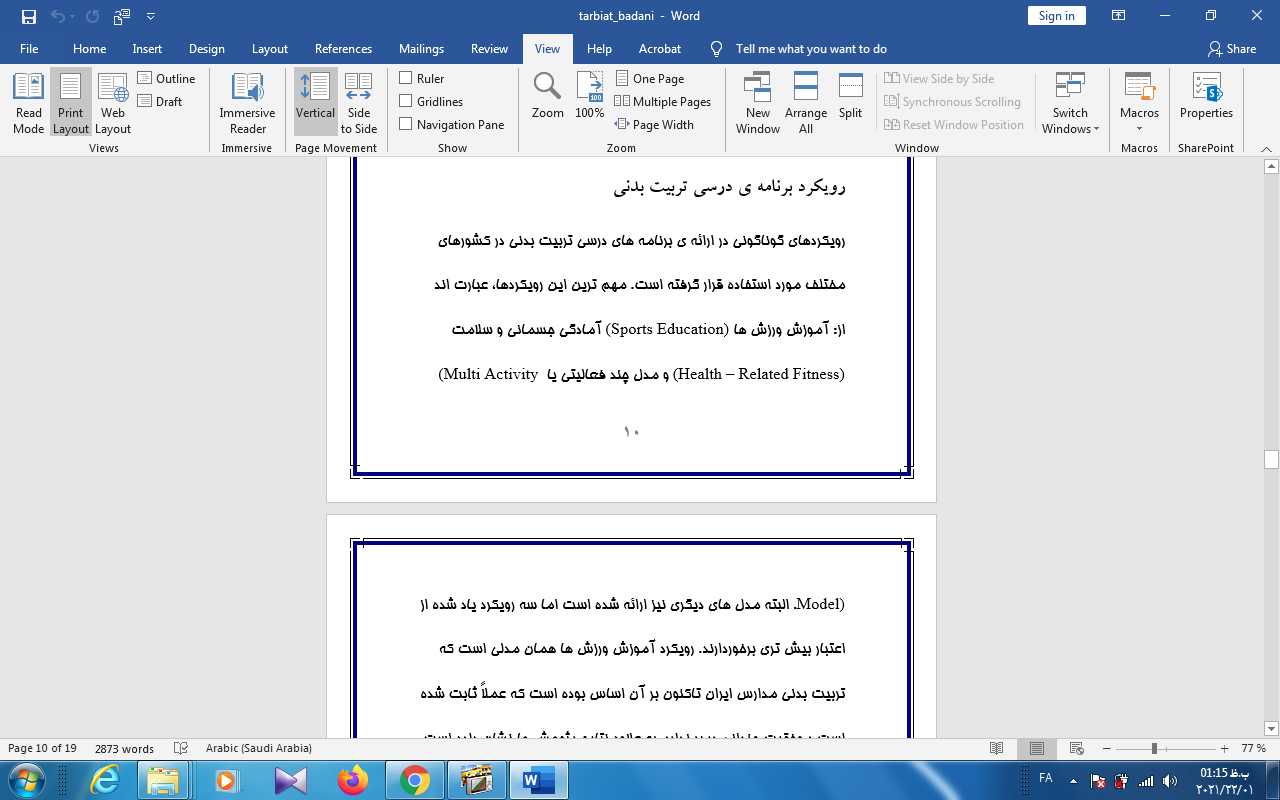Switch to Web Layout view
This screenshot has width=1280, height=800.
(113, 102)
